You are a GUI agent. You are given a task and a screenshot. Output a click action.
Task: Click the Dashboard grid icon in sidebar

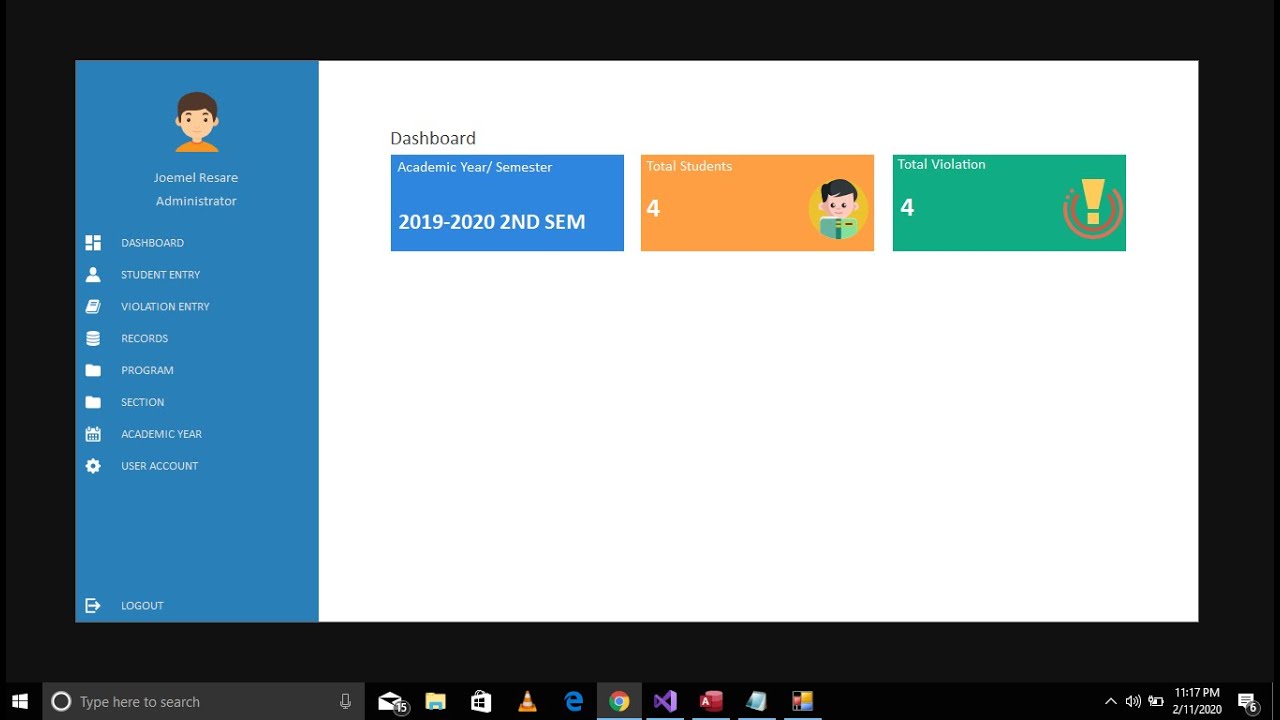point(93,243)
